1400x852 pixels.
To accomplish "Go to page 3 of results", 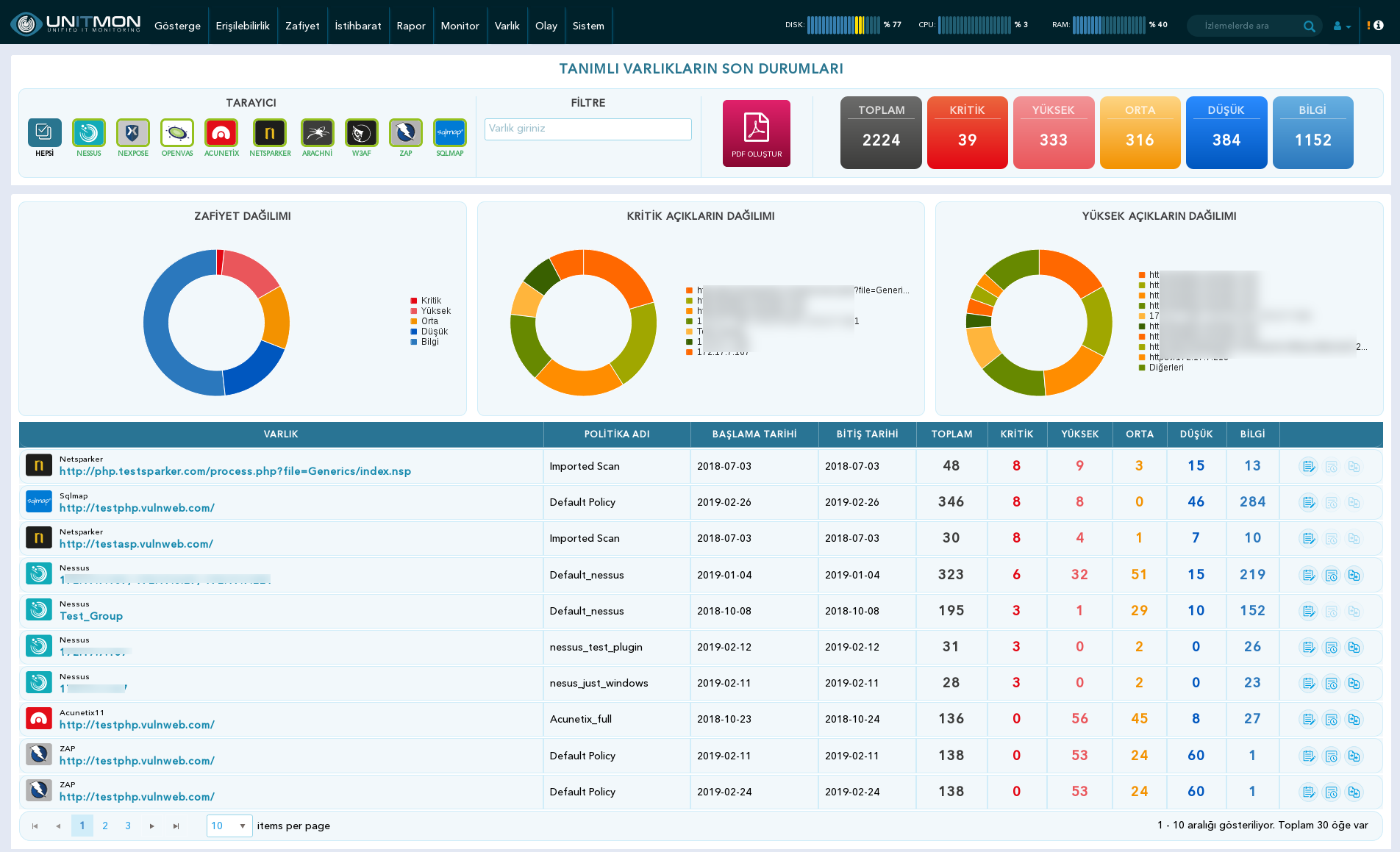I will [x=128, y=826].
